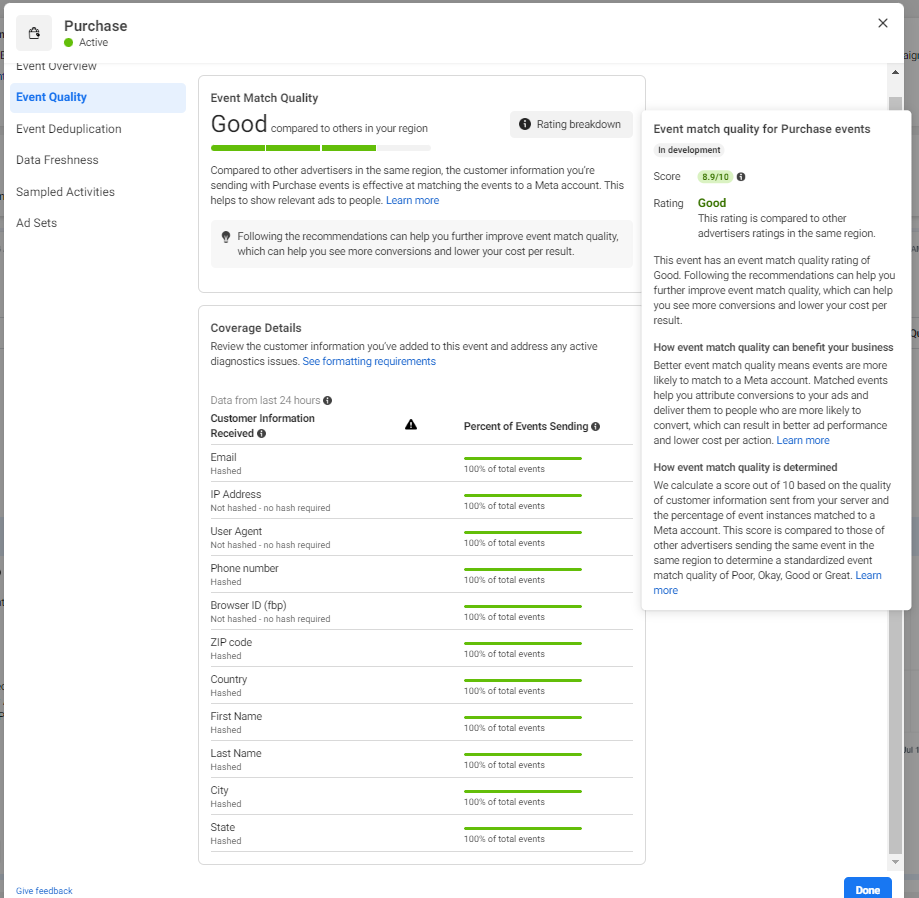919x898 pixels.
Task: Click the lightbulb recommendation icon
Action: (226, 237)
